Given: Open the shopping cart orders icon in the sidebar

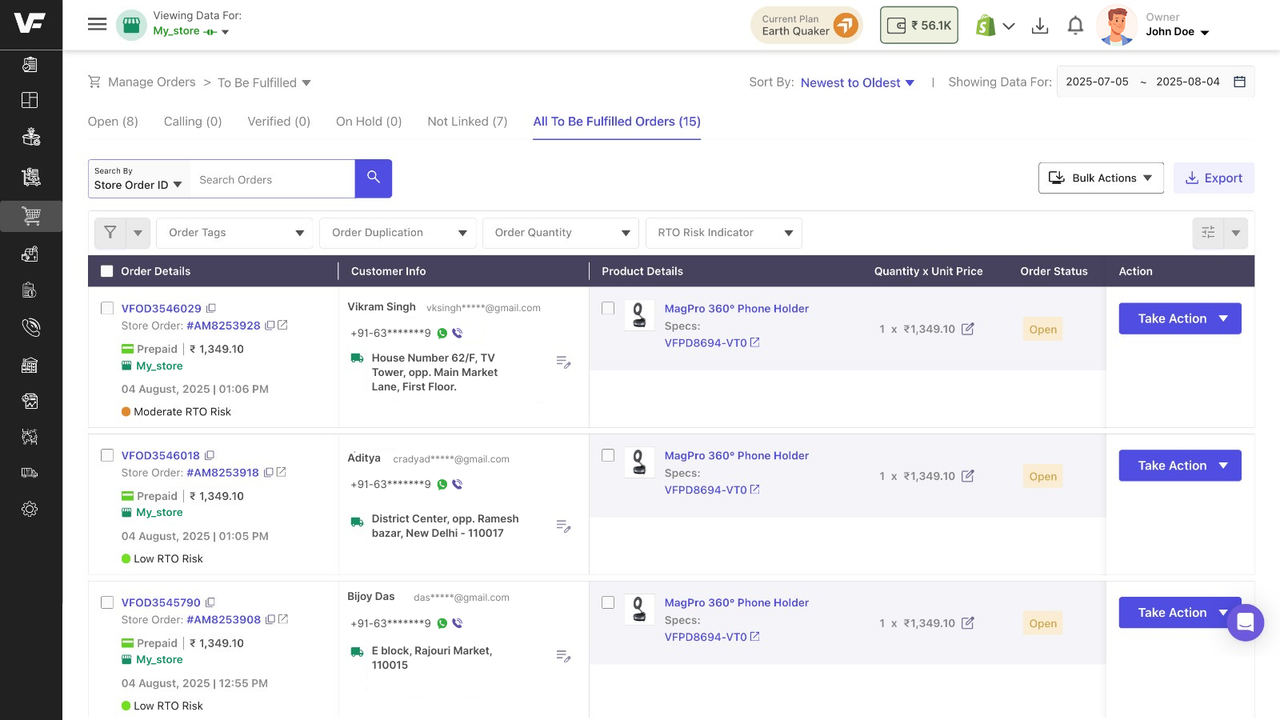Looking at the screenshot, I should (x=30, y=216).
